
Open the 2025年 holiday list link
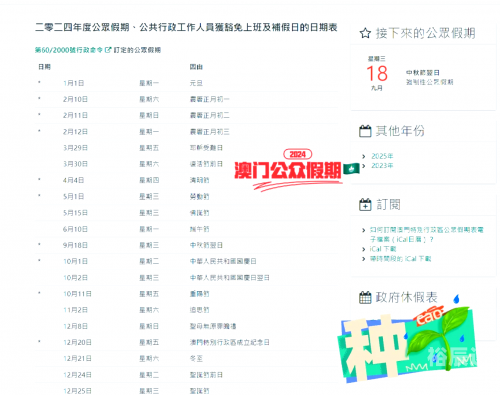pos(382,156)
